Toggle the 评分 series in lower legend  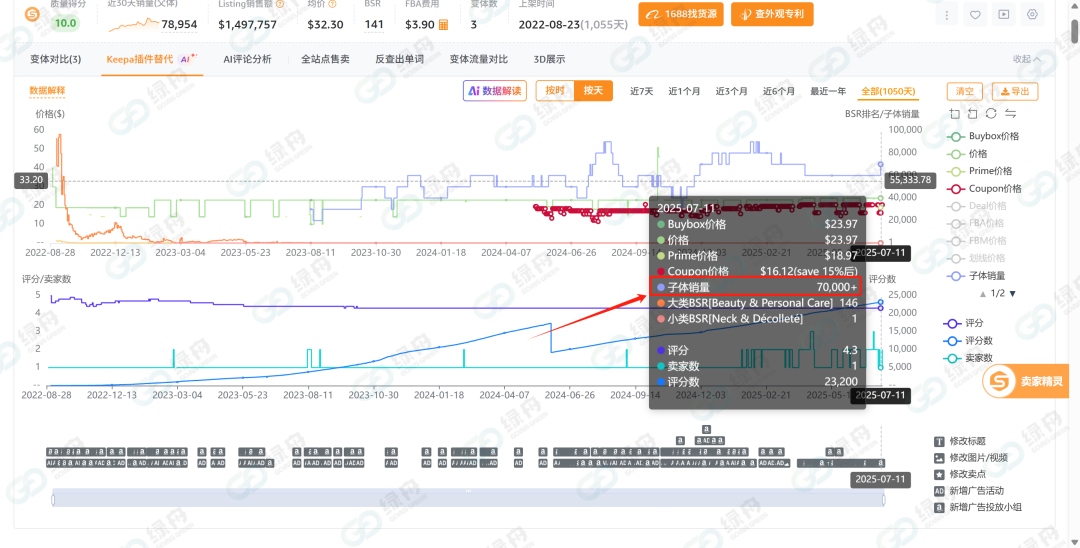[x=963, y=323]
